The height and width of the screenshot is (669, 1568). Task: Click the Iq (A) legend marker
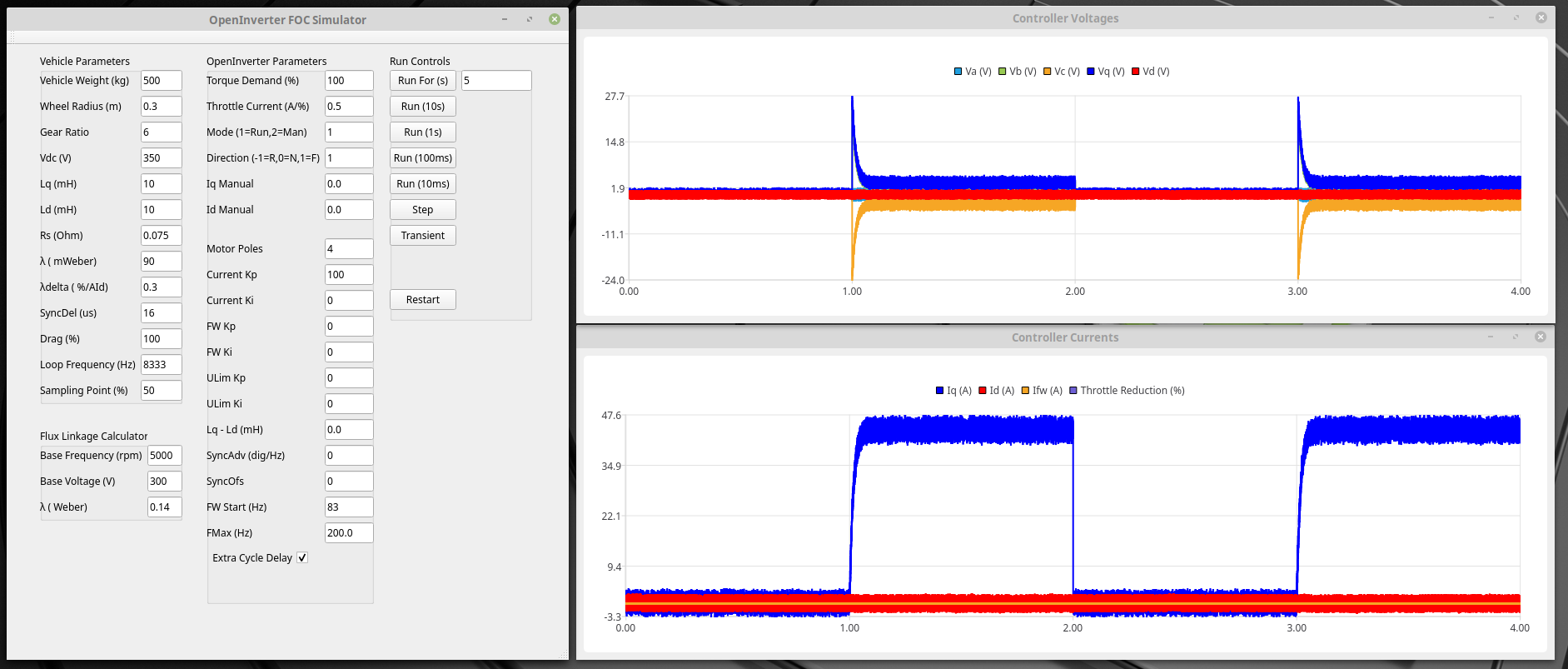(940, 391)
